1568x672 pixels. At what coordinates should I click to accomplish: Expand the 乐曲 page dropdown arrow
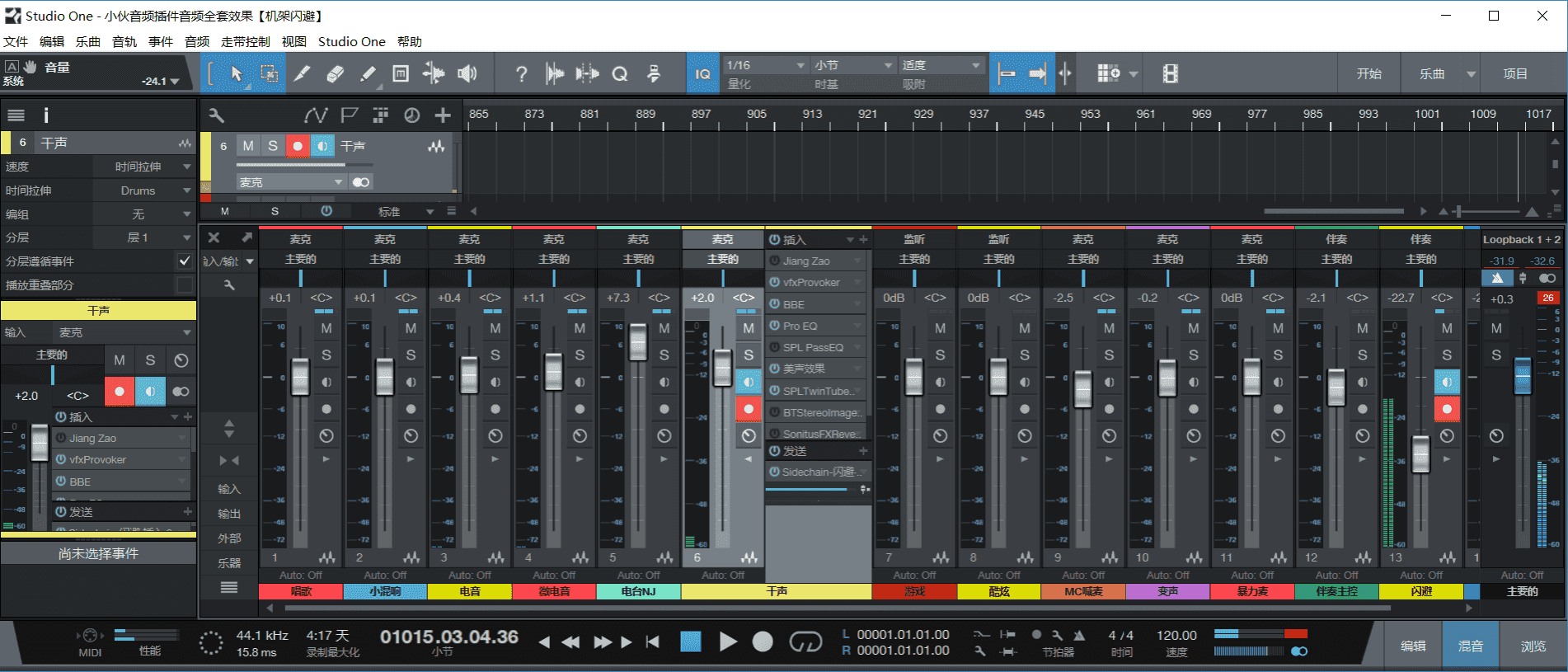tap(1471, 74)
